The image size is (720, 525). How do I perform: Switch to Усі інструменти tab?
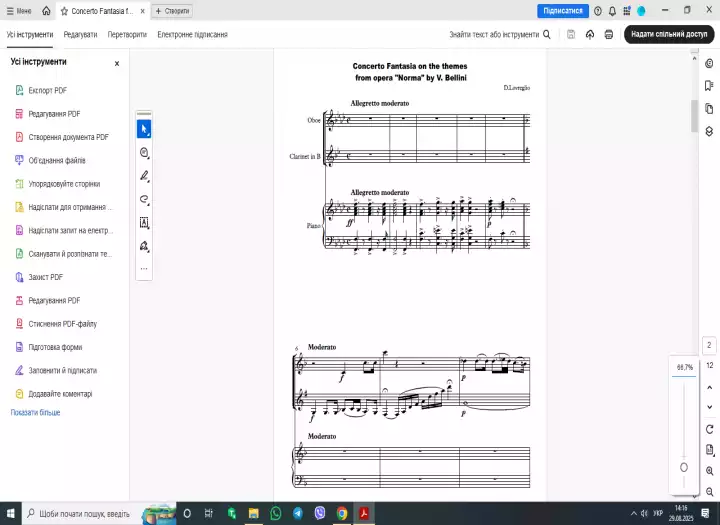pos(30,34)
